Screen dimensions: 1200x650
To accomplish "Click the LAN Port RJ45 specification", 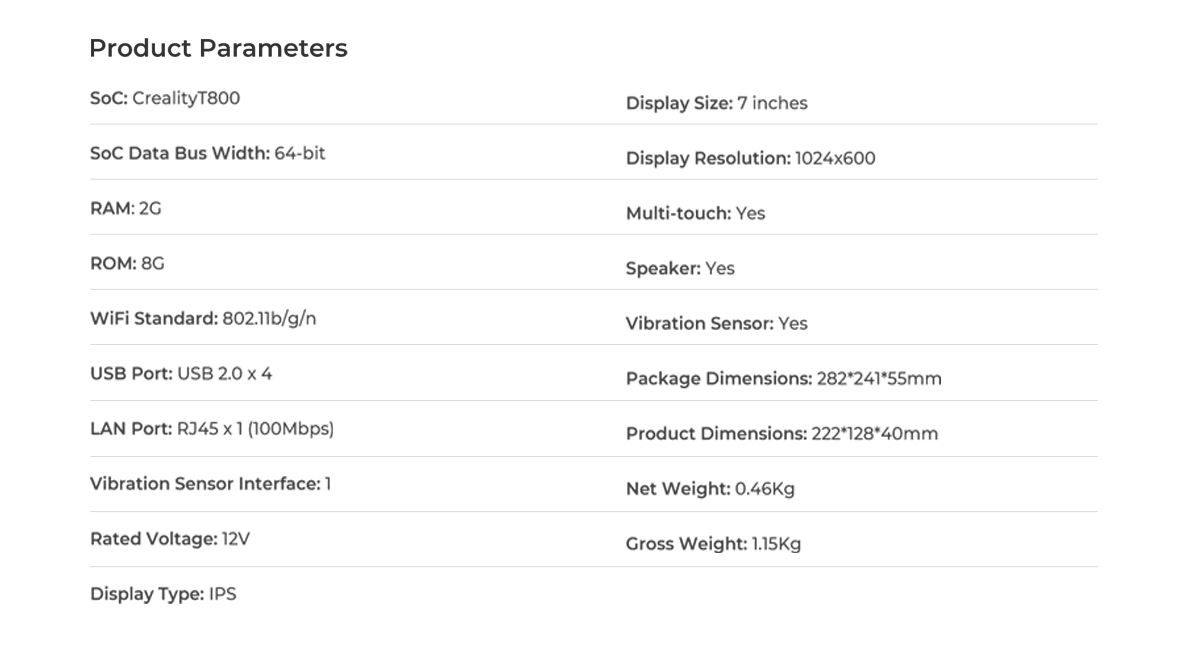I will 212,429.
